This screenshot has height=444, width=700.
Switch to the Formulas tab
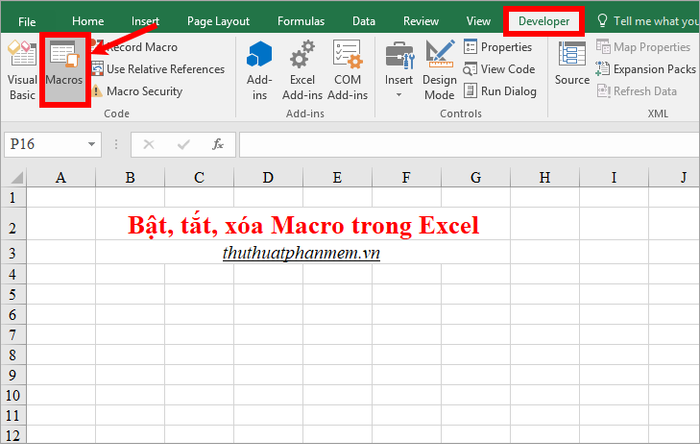(301, 21)
